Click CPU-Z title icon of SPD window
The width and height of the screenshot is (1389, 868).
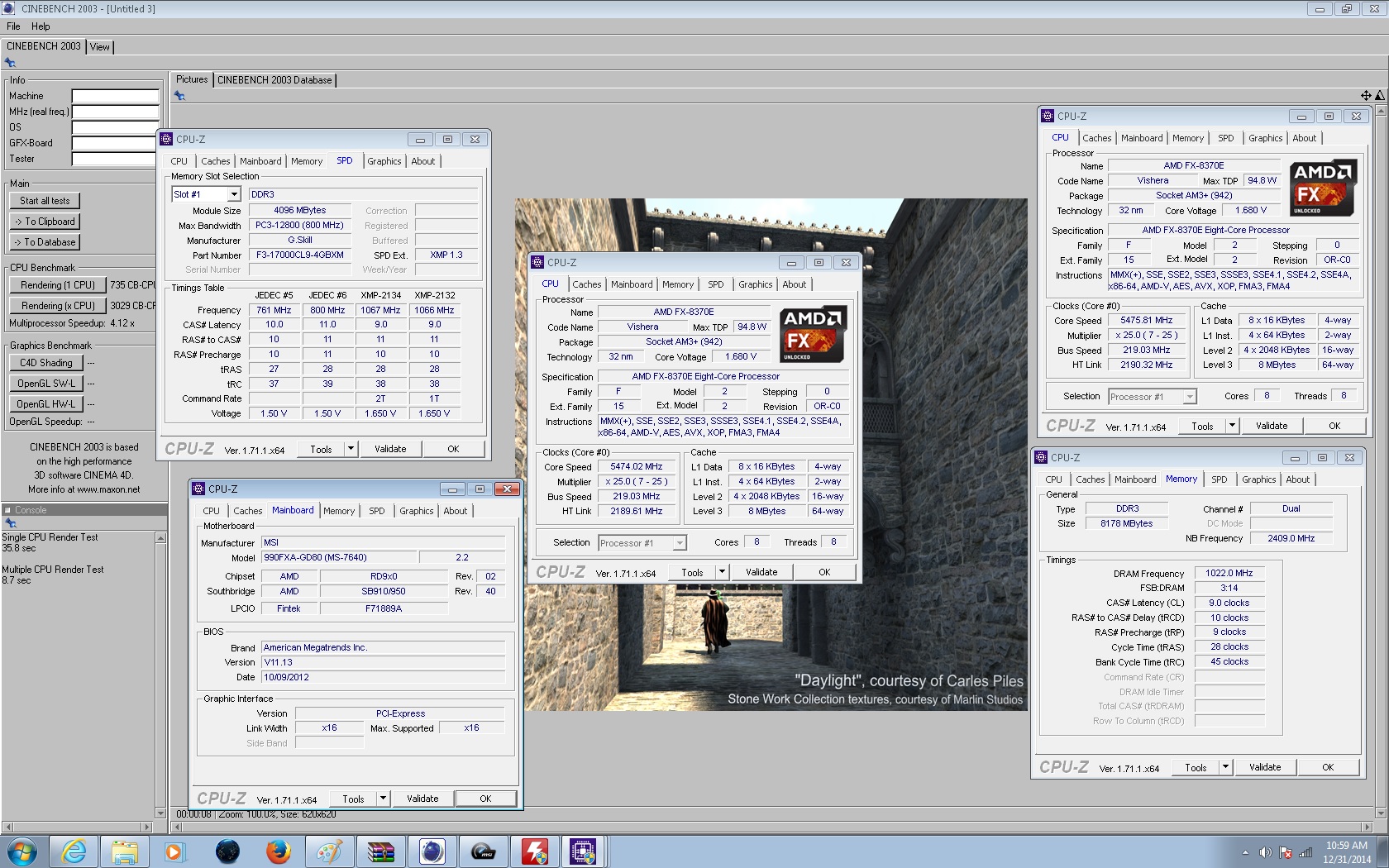pyautogui.click(x=166, y=139)
